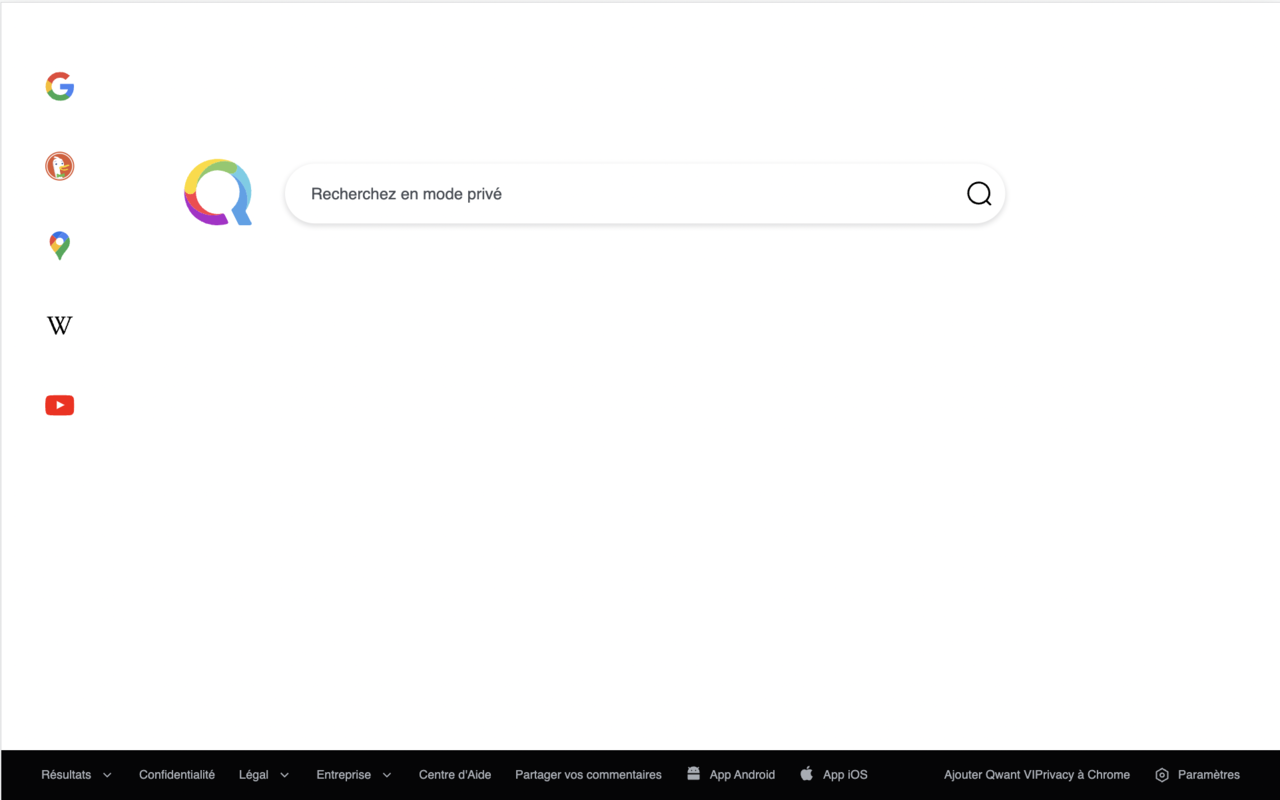Expand the Résultats footer menu

click(76, 775)
